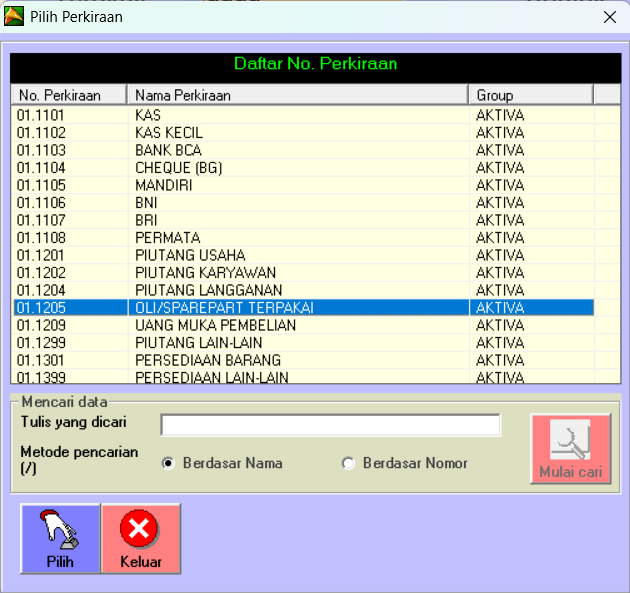Screen dimensions: 630x593
Task: Click the Pilih hand-pointer button
Action: pos(60,538)
